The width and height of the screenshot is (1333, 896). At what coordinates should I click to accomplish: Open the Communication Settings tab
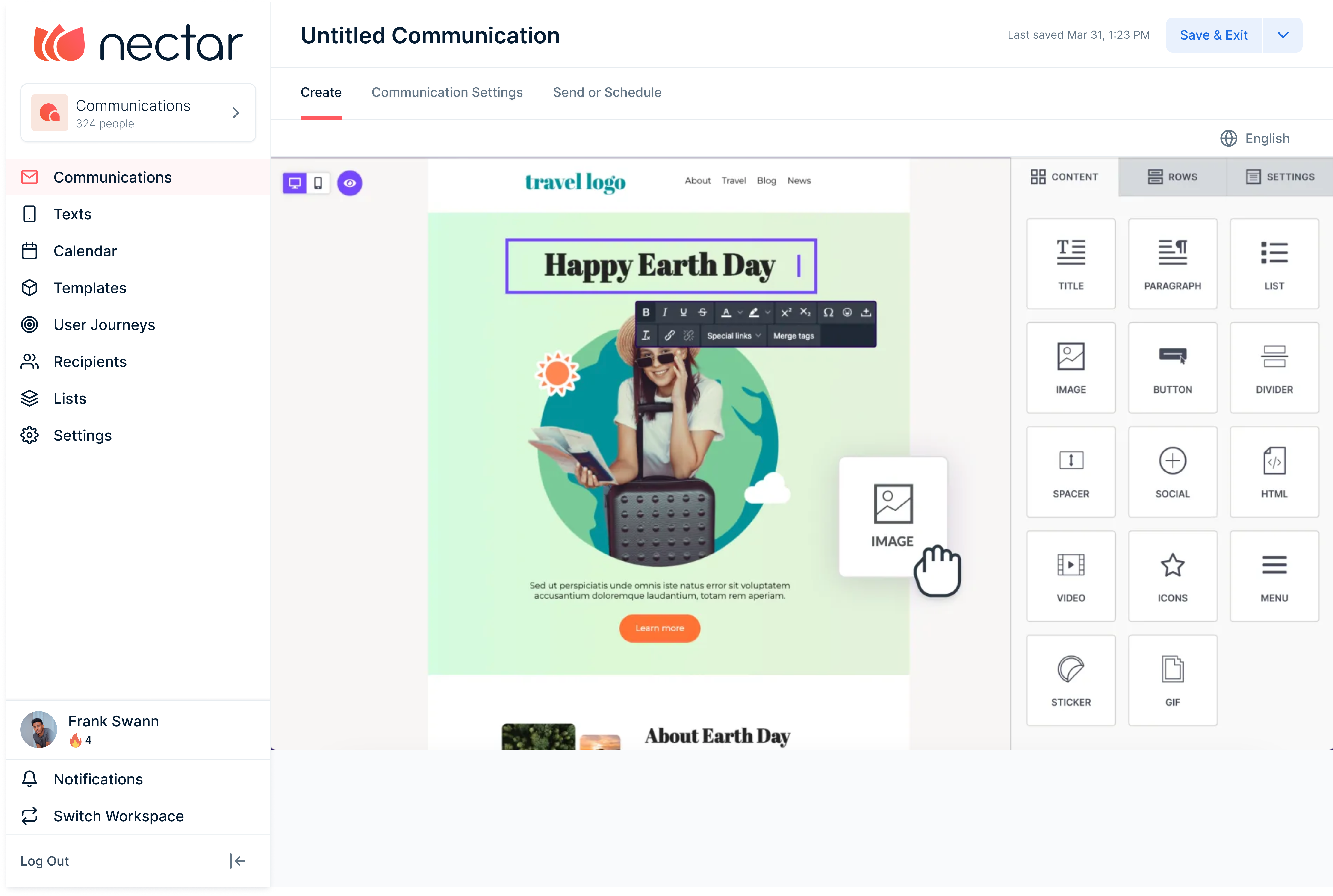pyautogui.click(x=447, y=93)
